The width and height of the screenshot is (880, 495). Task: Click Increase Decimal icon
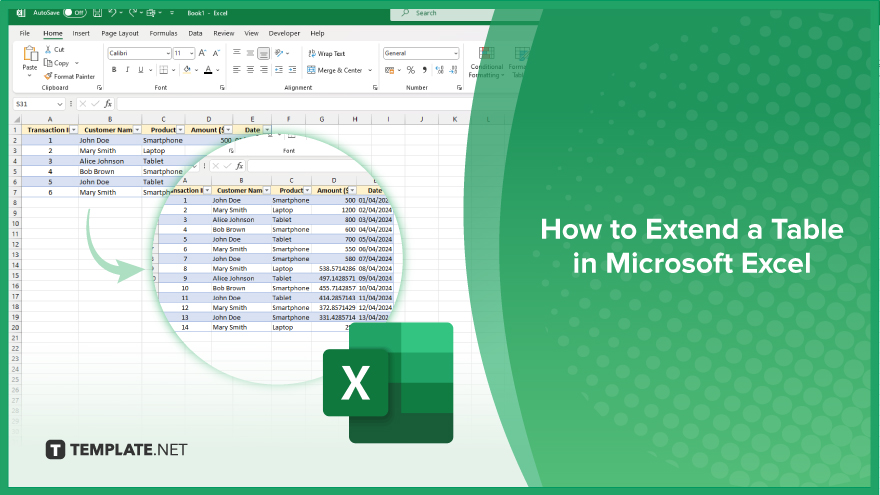point(439,70)
